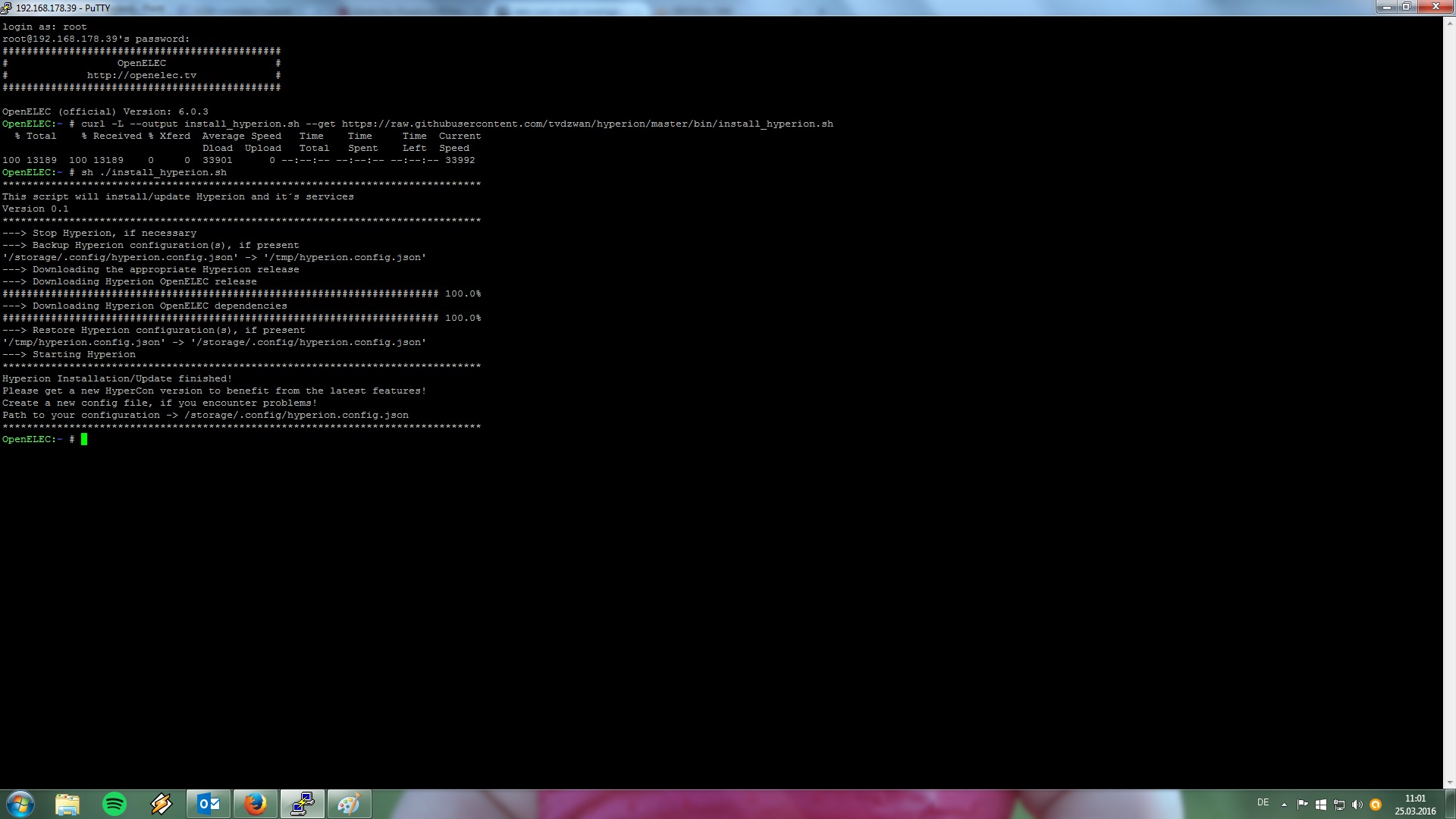This screenshot has height=819, width=1456.
Task: Click the PuTTY taskbar button
Action: tap(303, 804)
